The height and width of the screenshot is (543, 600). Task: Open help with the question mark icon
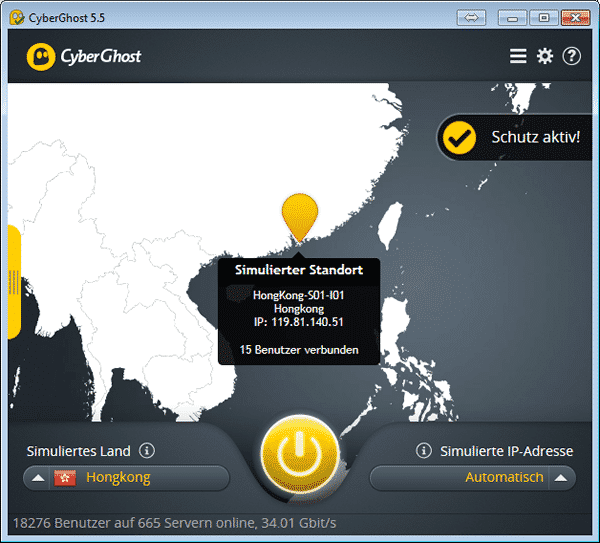point(571,56)
